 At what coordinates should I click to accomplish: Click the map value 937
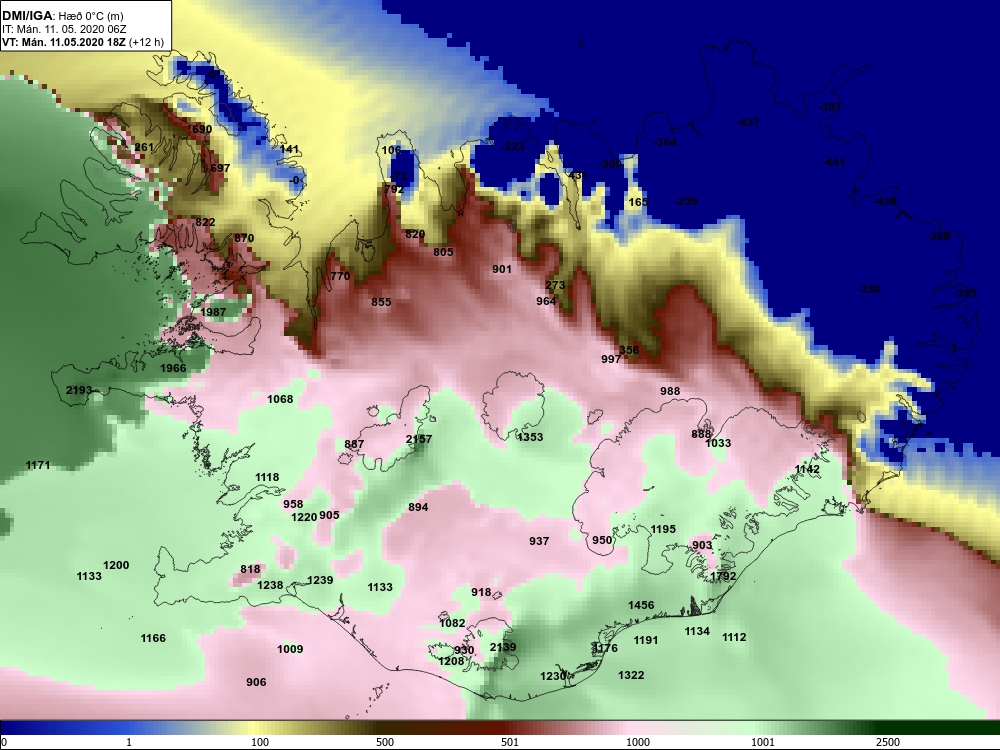[539, 541]
